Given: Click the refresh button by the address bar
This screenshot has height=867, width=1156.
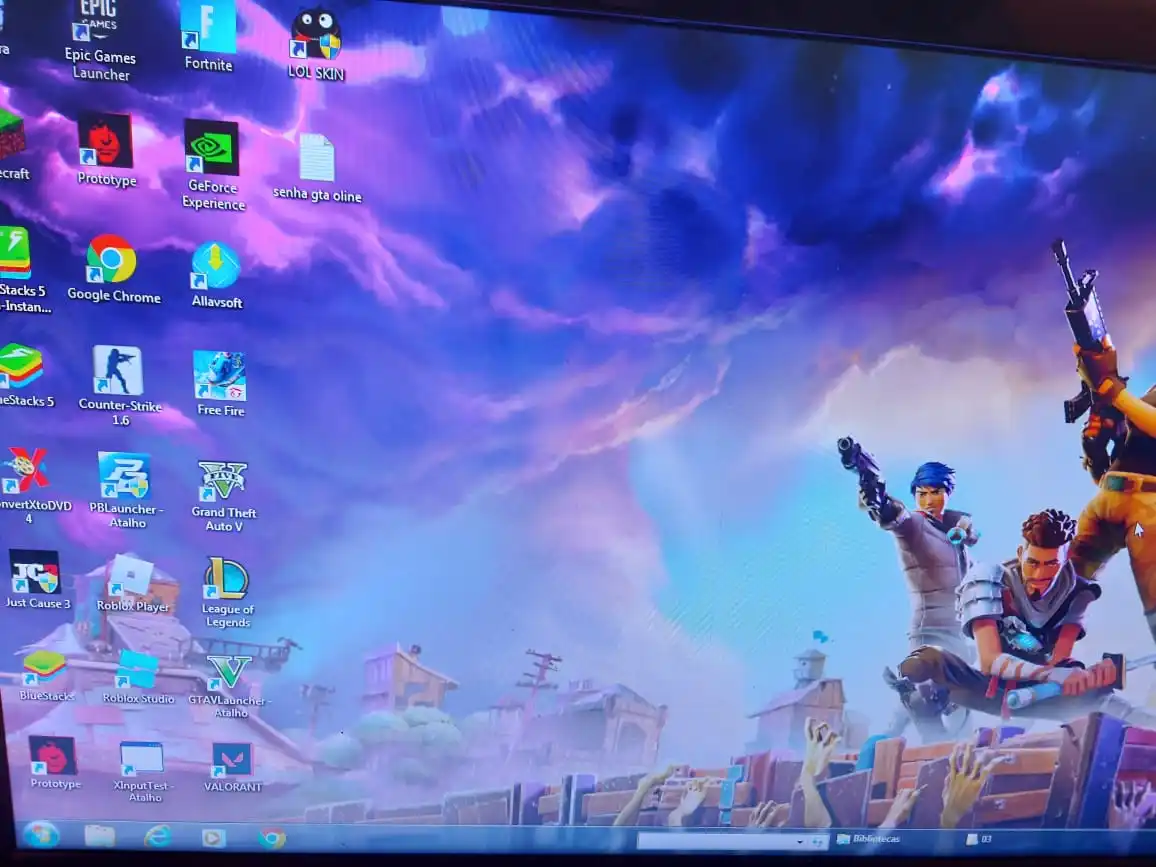Looking at the screenshot, I should (x=817, y=841).
